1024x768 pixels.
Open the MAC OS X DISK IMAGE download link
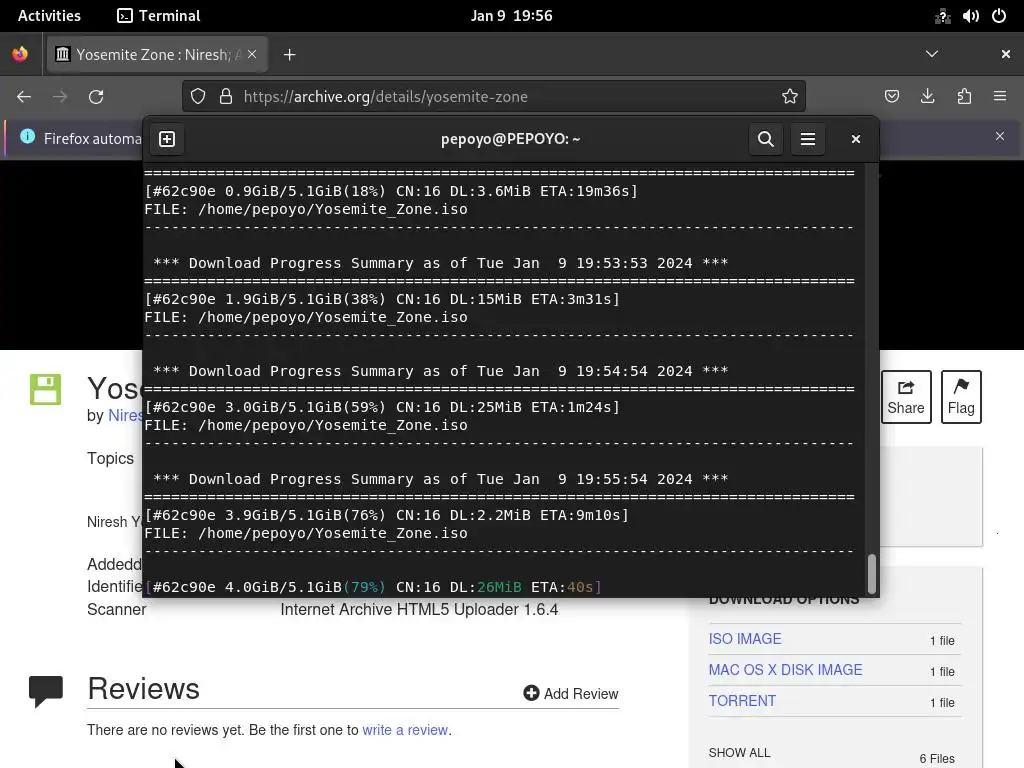pyautogui.click(x=785, y=669)
